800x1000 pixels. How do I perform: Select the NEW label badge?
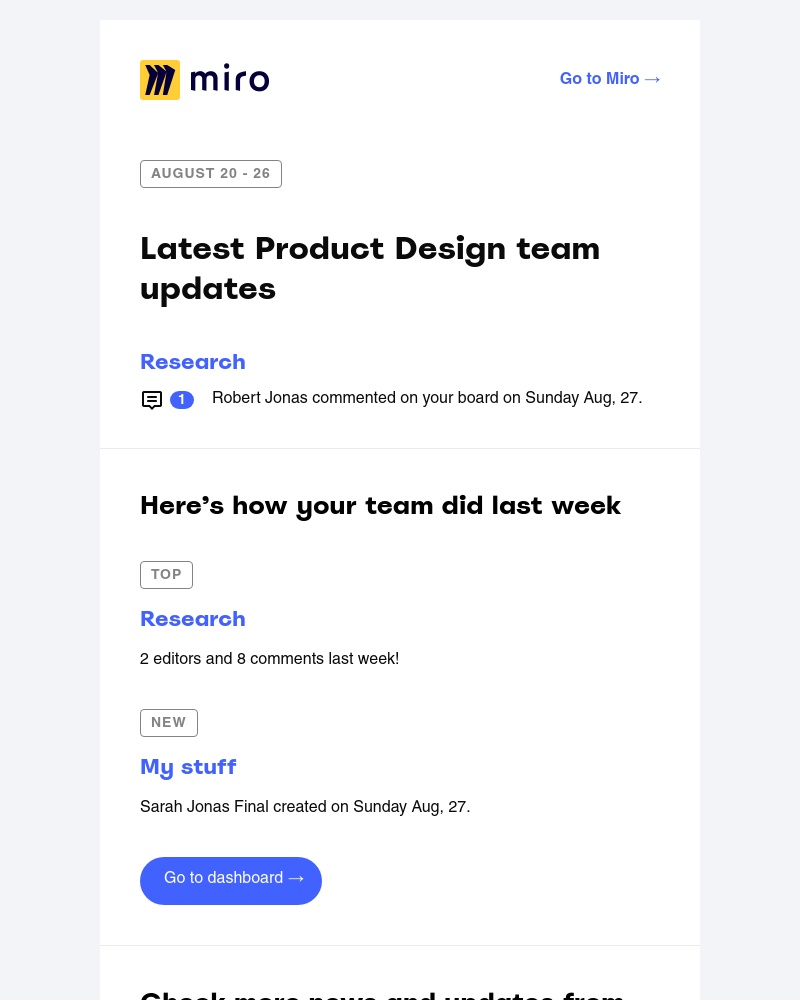click(169, 722)
